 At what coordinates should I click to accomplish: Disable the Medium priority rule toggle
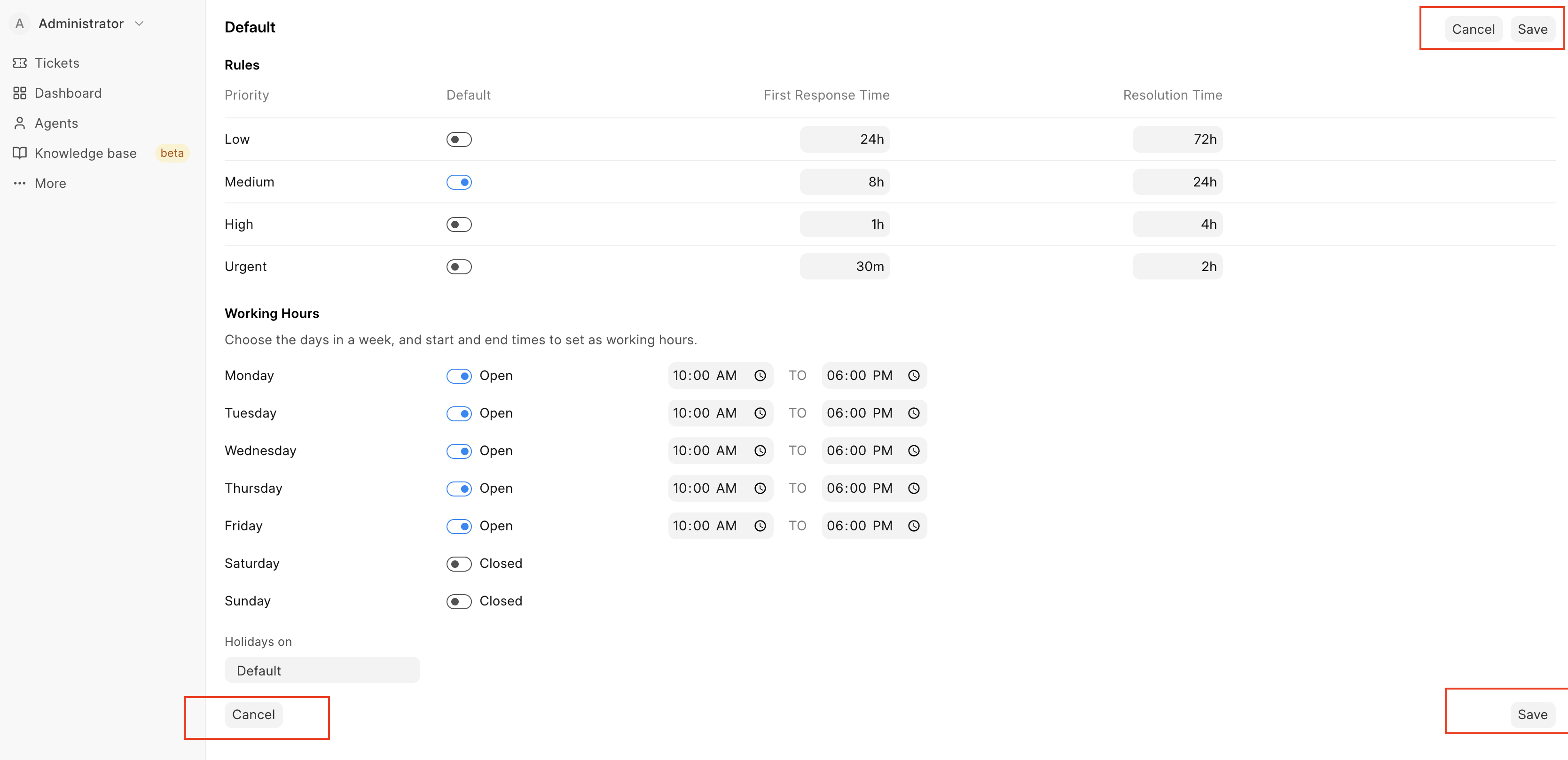pyautogui.click(x=459, y=181)
